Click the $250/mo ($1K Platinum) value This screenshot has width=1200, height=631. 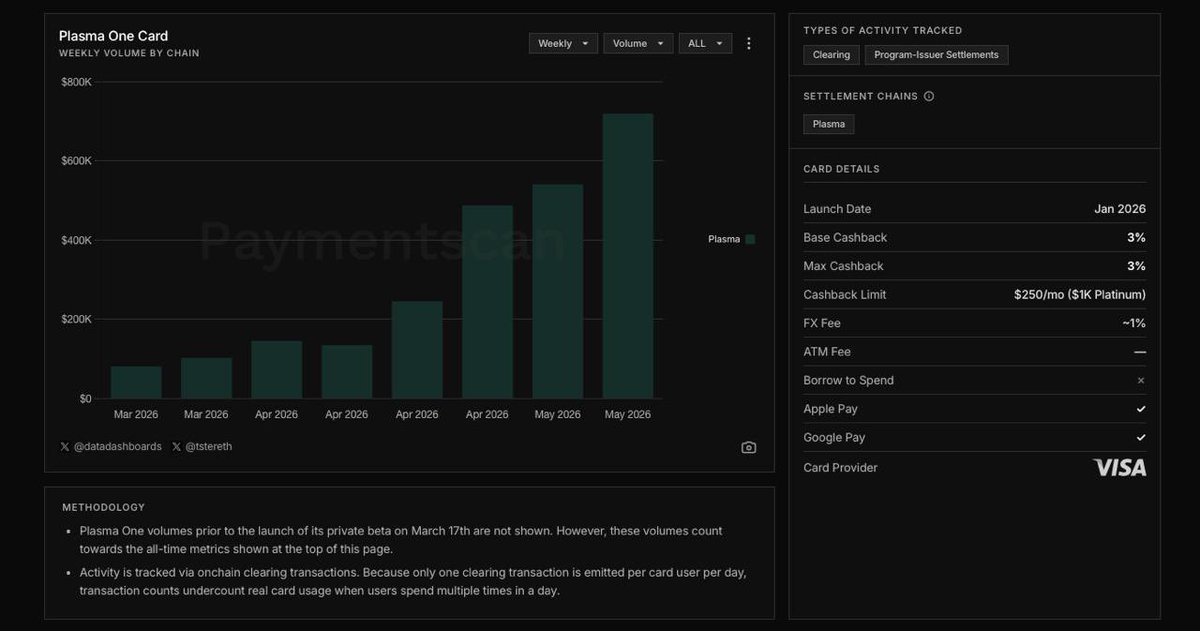pos(1080,294)
